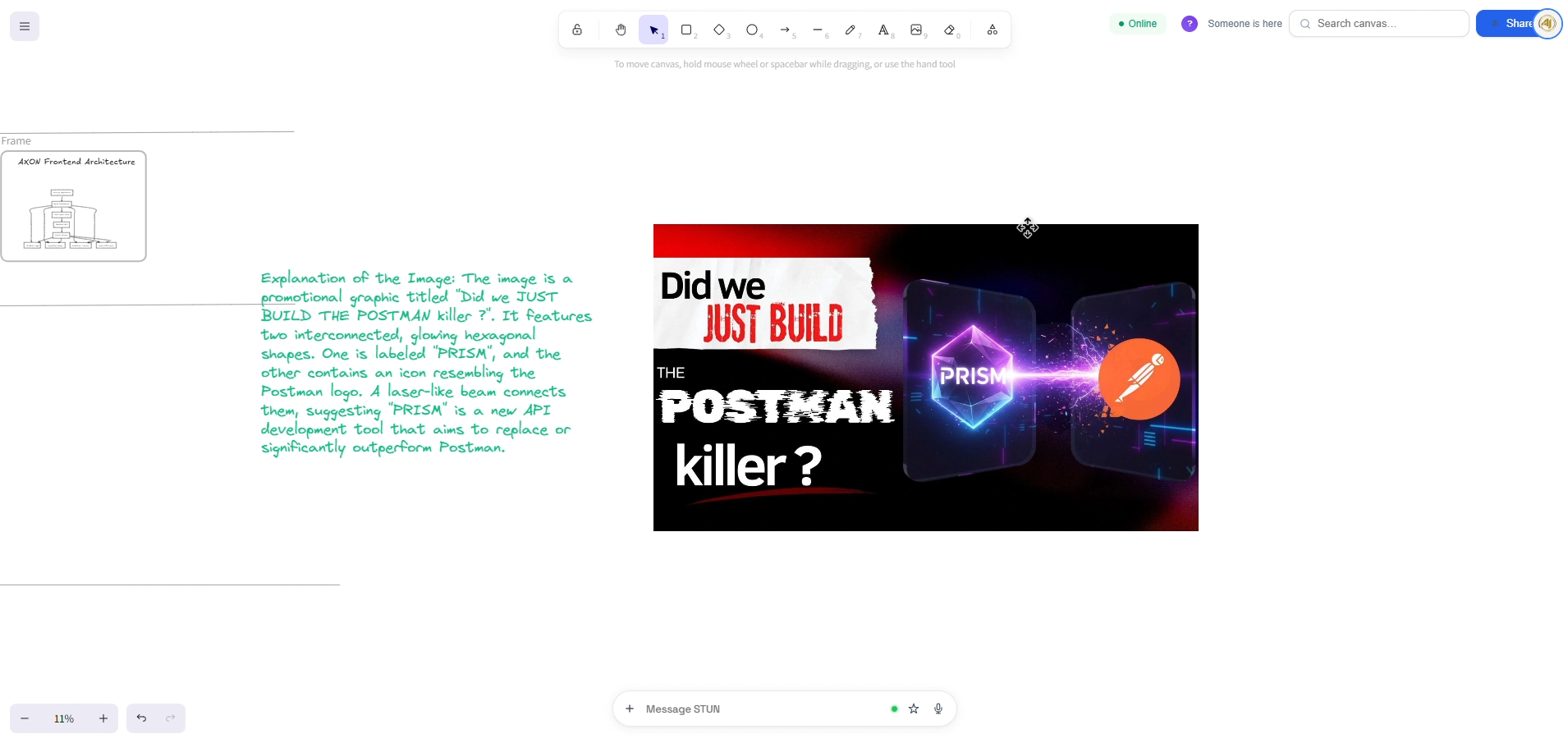Select the Pencil draw tool
This screenshot has width=1568, height=743.
851,30
